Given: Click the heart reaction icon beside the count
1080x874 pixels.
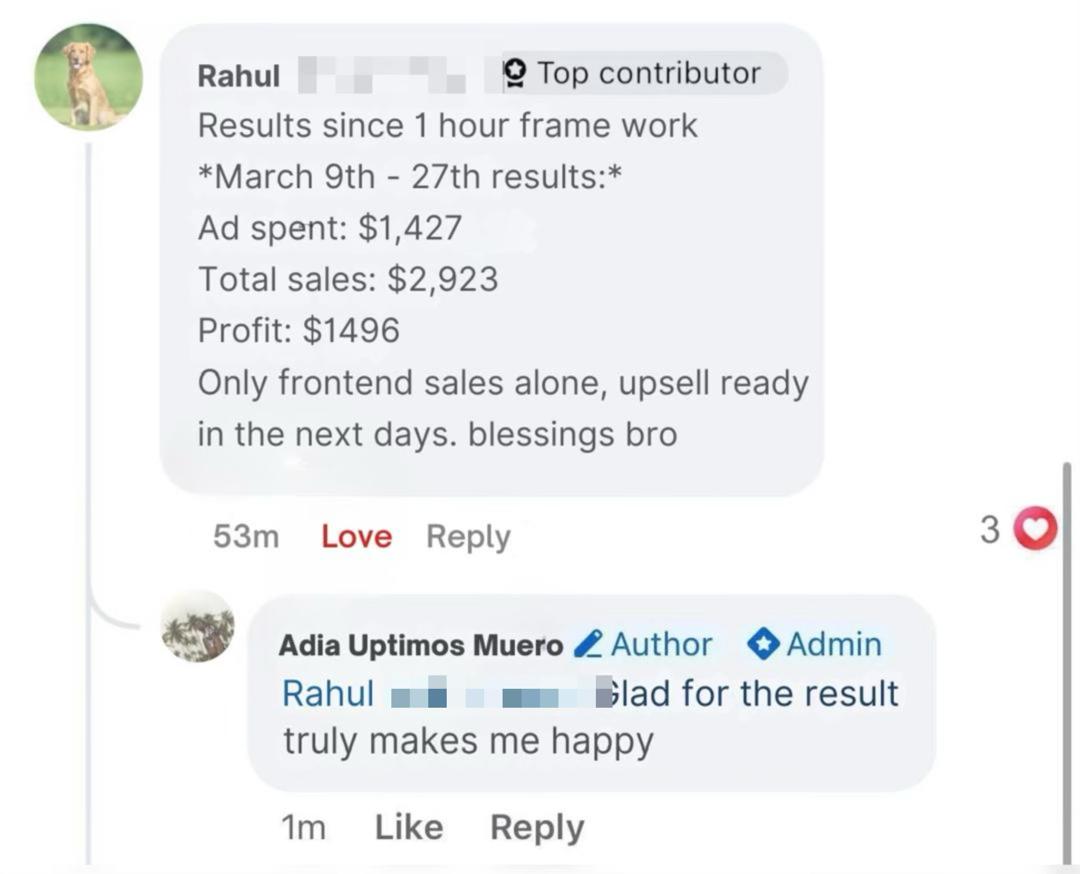Looking at the screenshot, I should click(1035, 530).
